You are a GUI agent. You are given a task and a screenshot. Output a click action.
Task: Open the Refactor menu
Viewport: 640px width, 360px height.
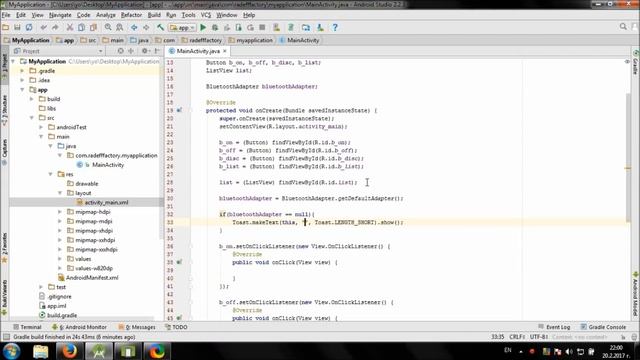pos(131,15)
